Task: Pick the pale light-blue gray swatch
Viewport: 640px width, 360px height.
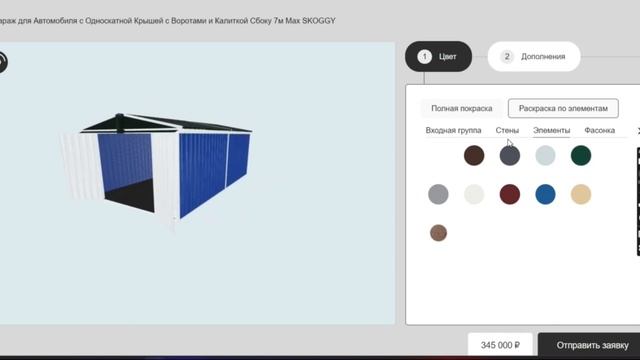Action: click(x=545, y=156)
